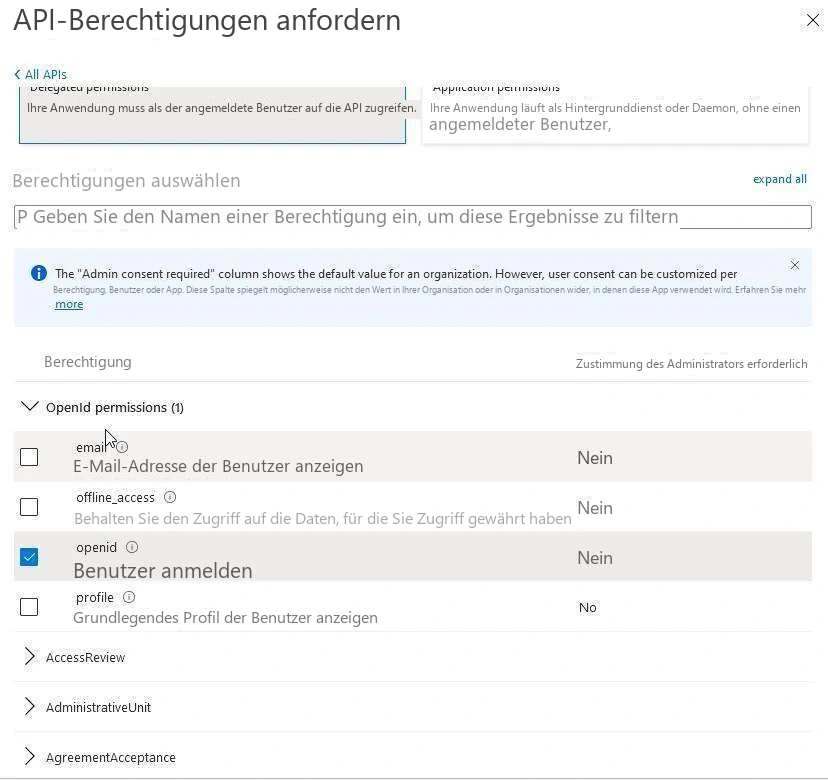Screen dimensions: 828x780
Task: Expand the AccessReview permission group
Action: tap(30, 656)
